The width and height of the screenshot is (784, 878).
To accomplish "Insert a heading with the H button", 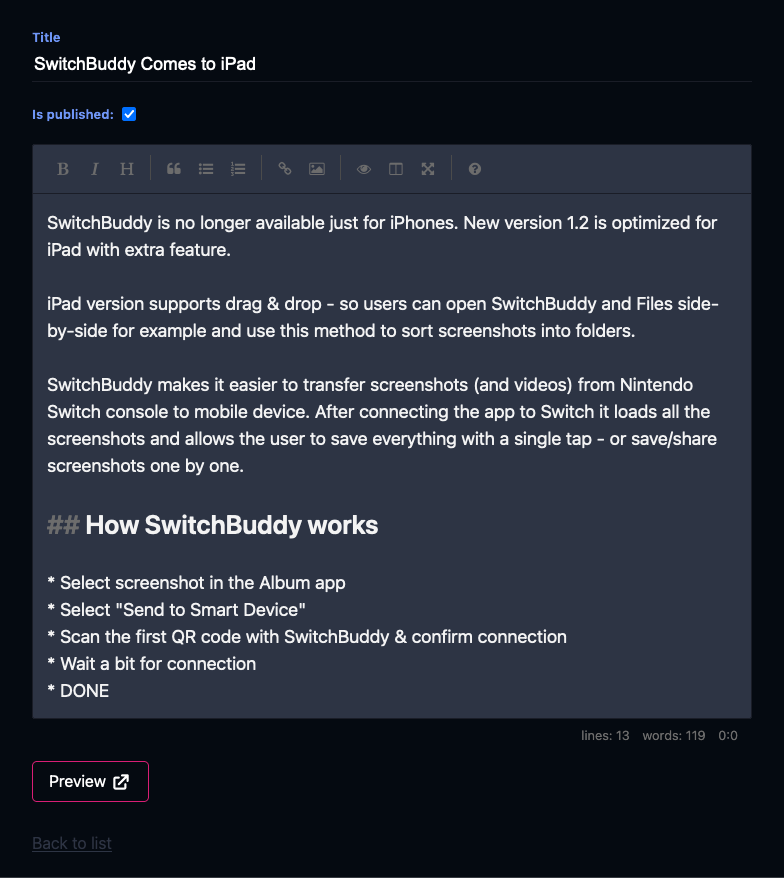I will tap(127, 169).
